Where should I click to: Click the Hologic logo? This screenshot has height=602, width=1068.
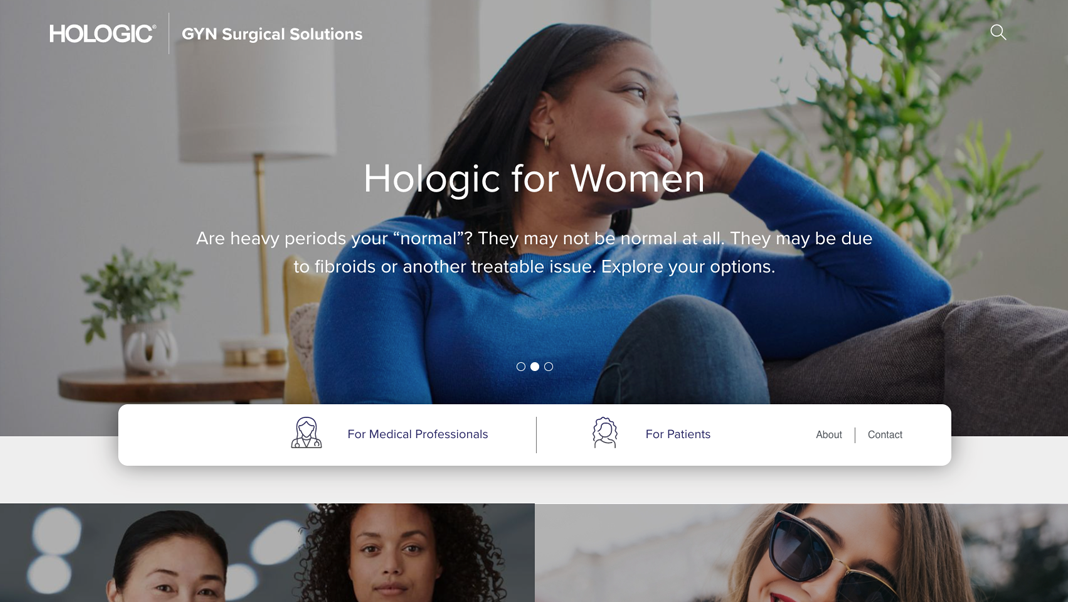102,33
